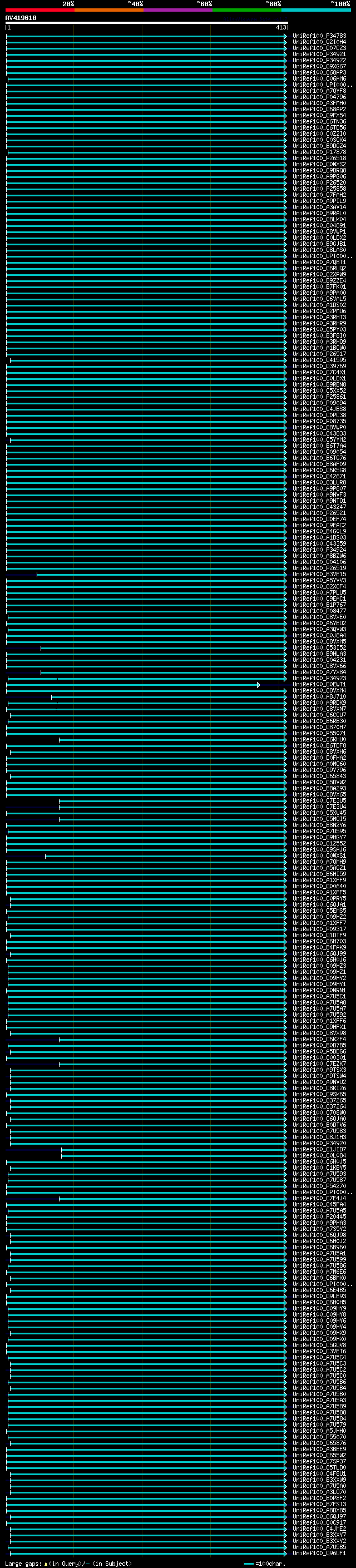Viewport: 356px width, 1568px height.
Task: Click short alignment arrowhead for D0EWT1
Action: point(259,685)
